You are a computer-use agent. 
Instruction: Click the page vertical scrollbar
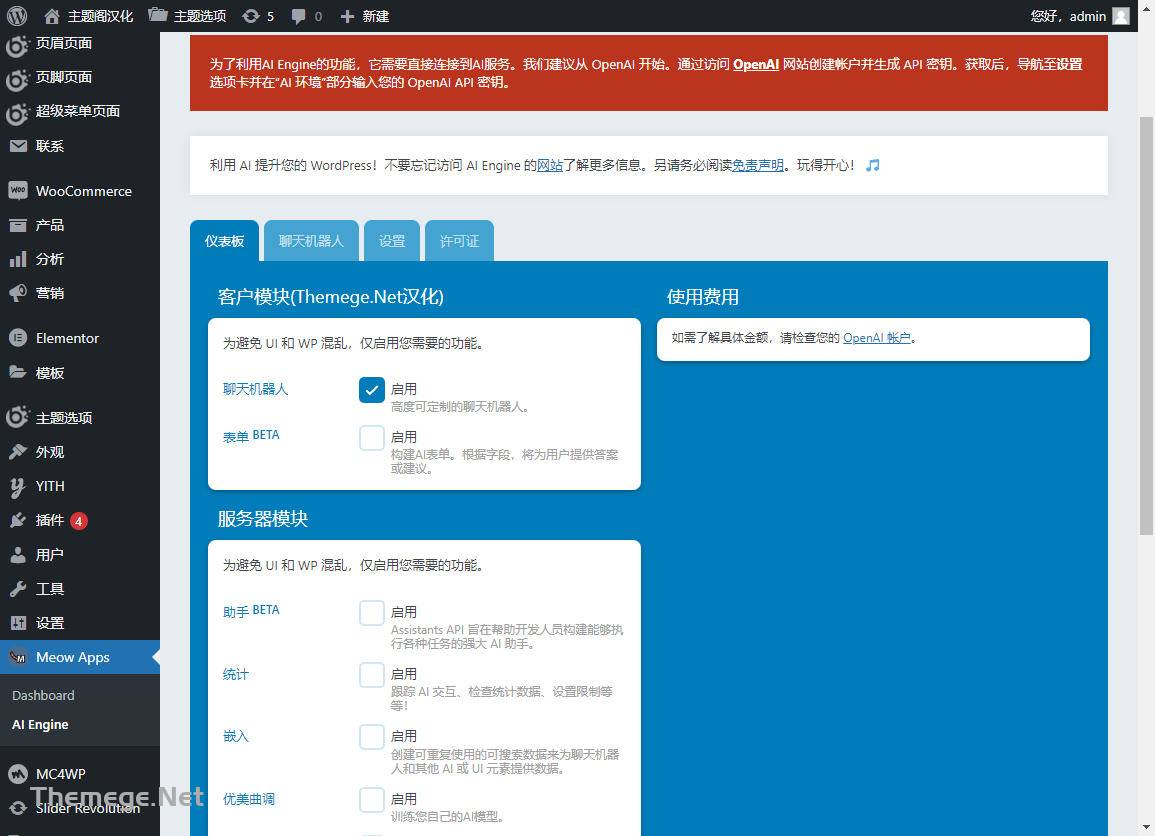1146,326
